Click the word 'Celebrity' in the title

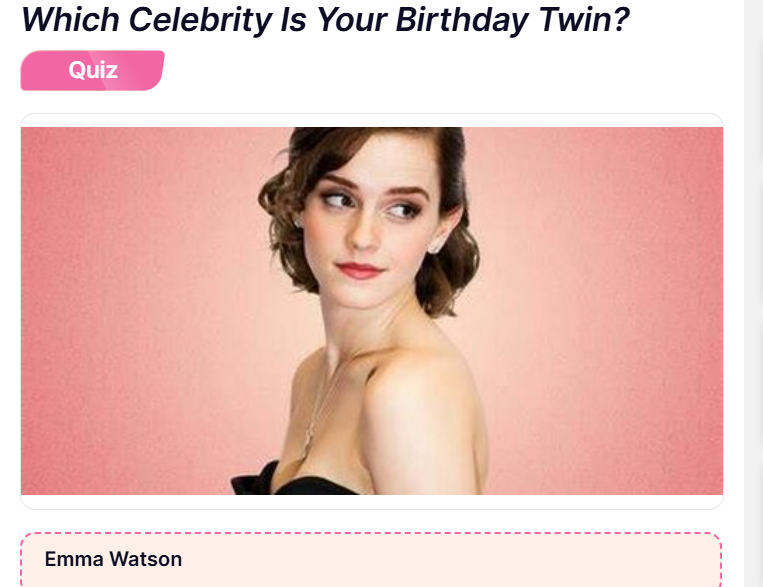[x=200, y=19]
